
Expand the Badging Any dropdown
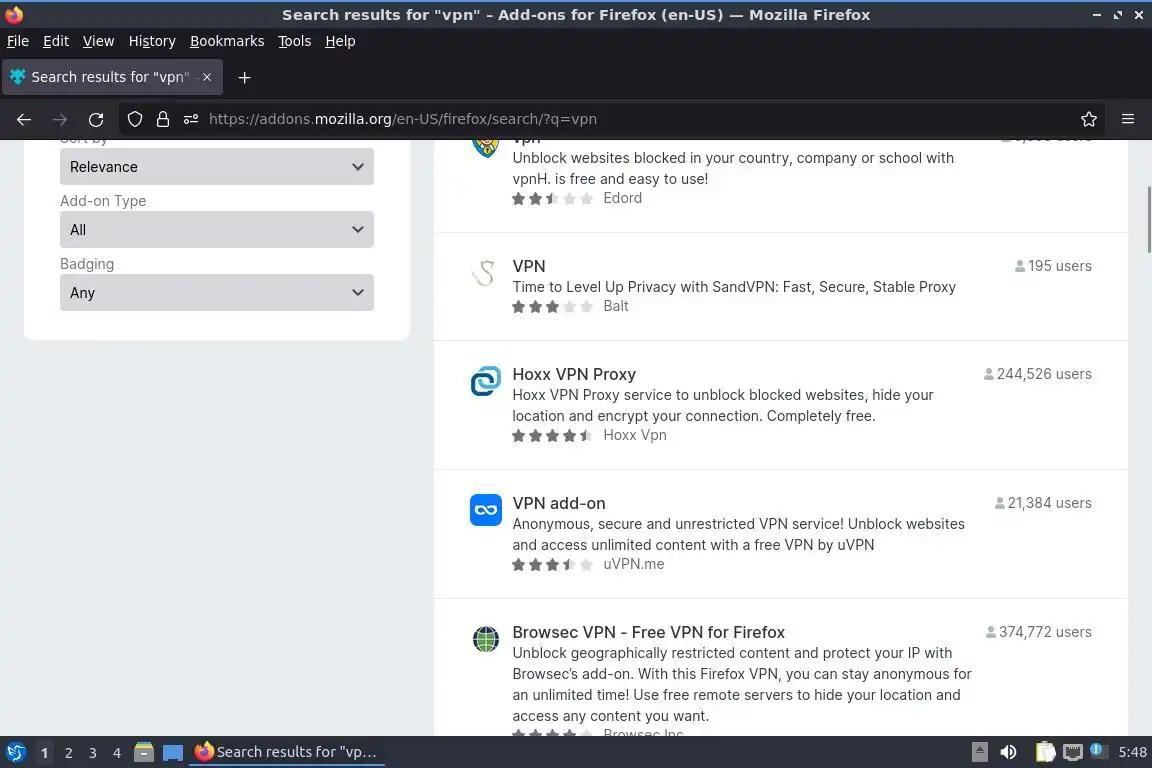click(x=217, y=293)
